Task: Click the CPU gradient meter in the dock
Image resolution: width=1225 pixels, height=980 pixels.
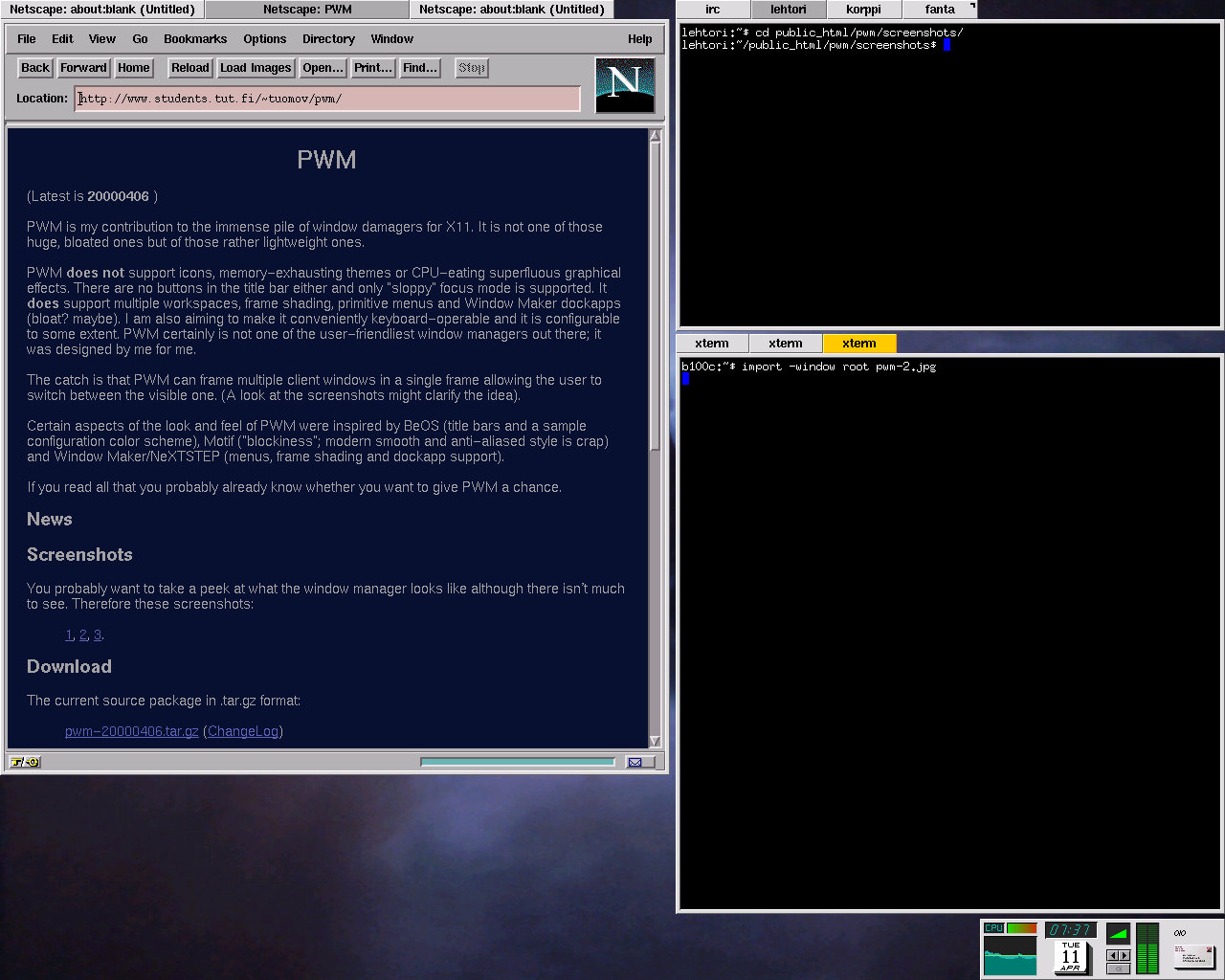Action: pos(1021,928)
